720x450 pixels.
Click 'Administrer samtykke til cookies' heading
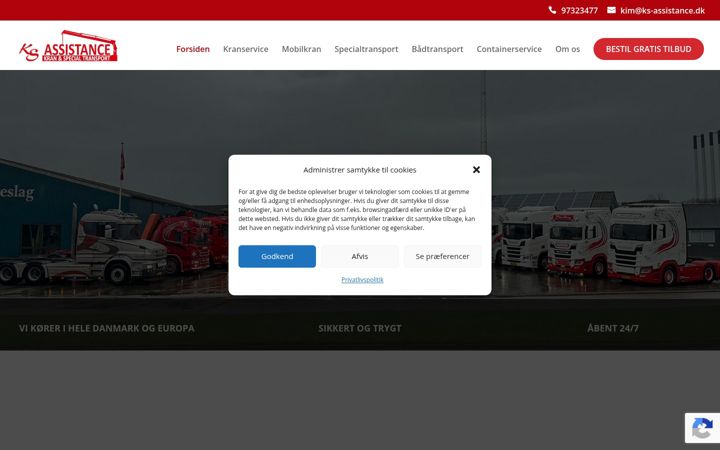(x=360, y=170)
